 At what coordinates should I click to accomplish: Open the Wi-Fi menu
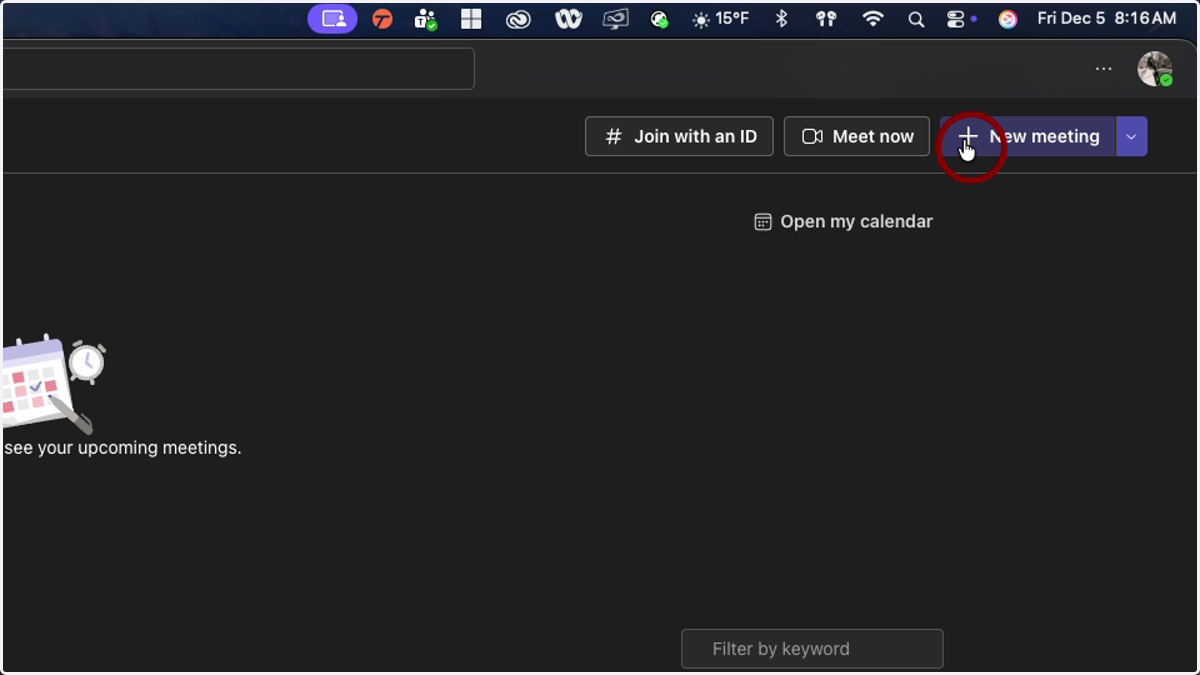(x=873, y=19)
